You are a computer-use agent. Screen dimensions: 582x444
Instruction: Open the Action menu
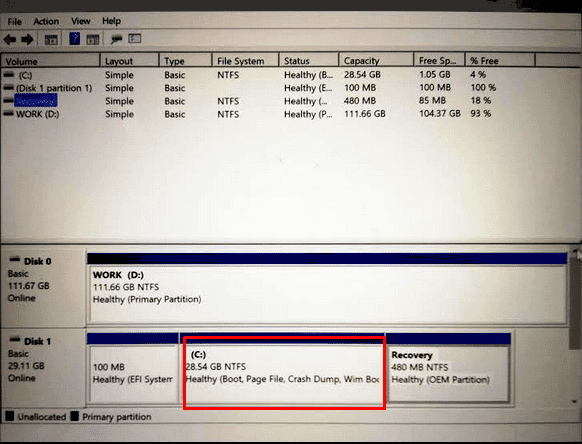(46, 21)
